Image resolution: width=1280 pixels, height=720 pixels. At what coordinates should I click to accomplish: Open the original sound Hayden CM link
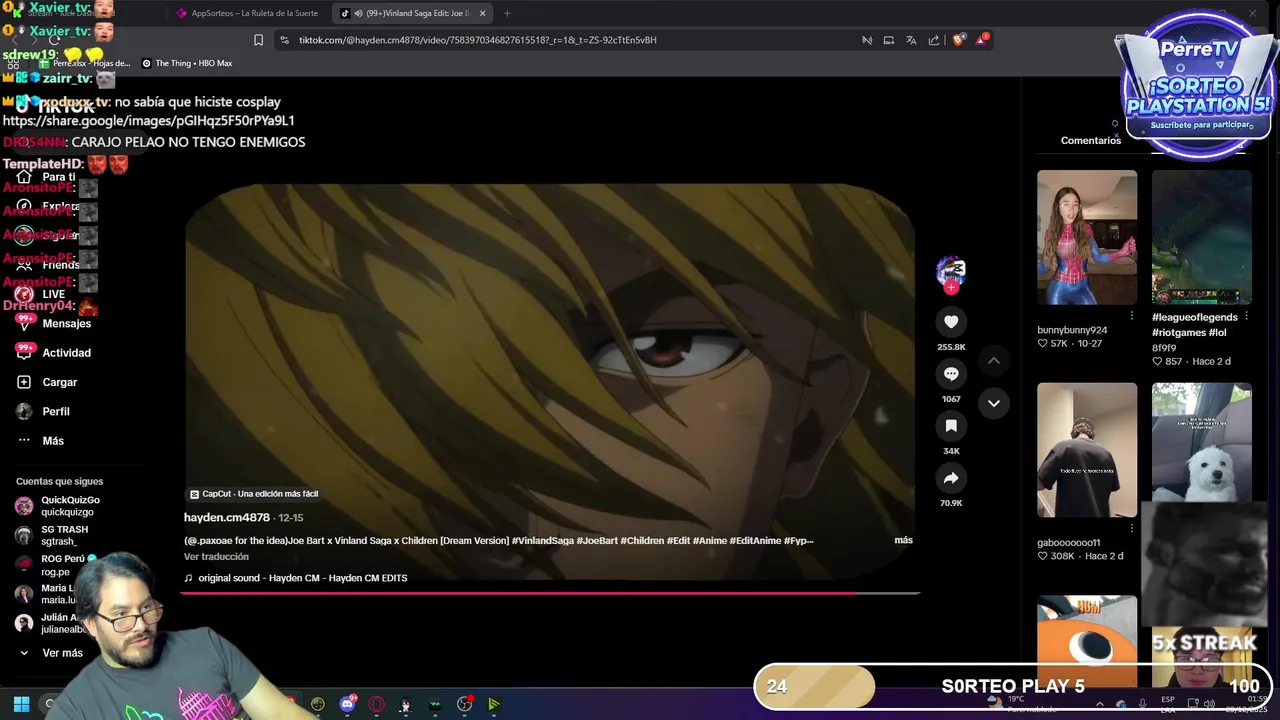point(302,578)
